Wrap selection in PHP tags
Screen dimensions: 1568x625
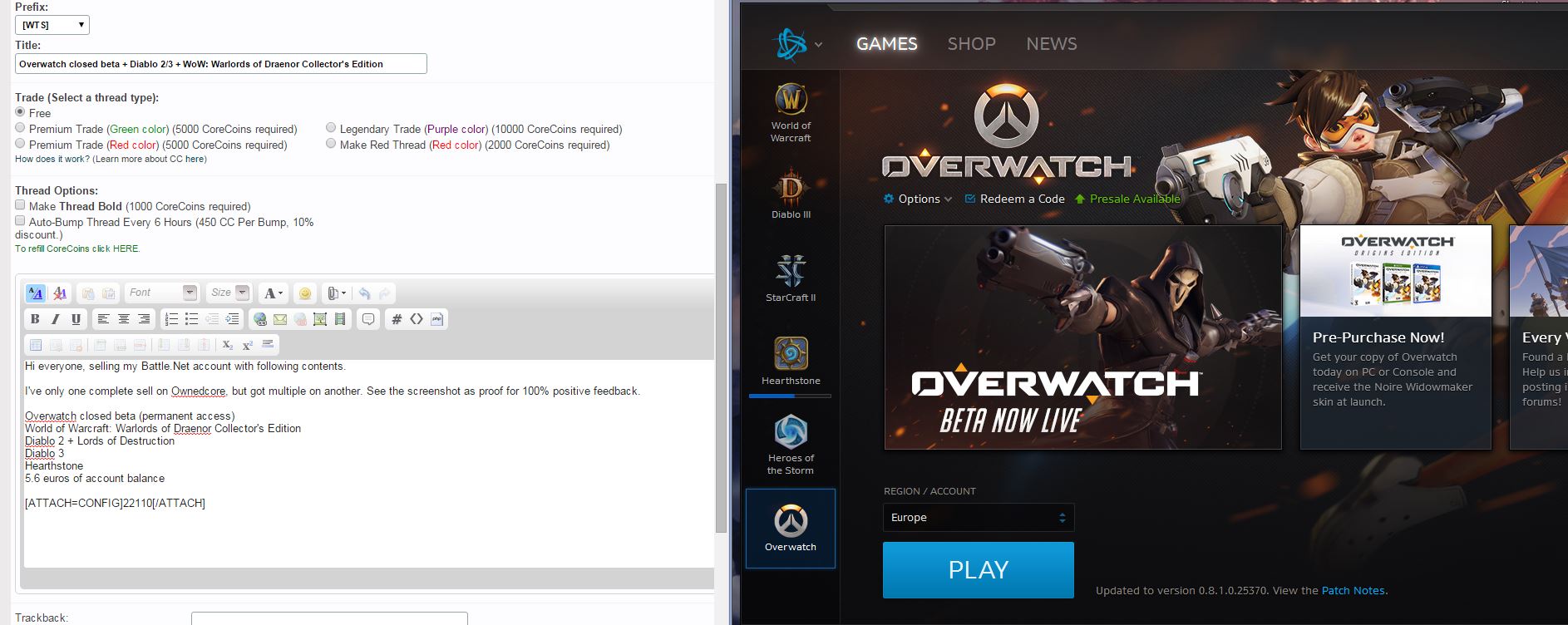437,318
